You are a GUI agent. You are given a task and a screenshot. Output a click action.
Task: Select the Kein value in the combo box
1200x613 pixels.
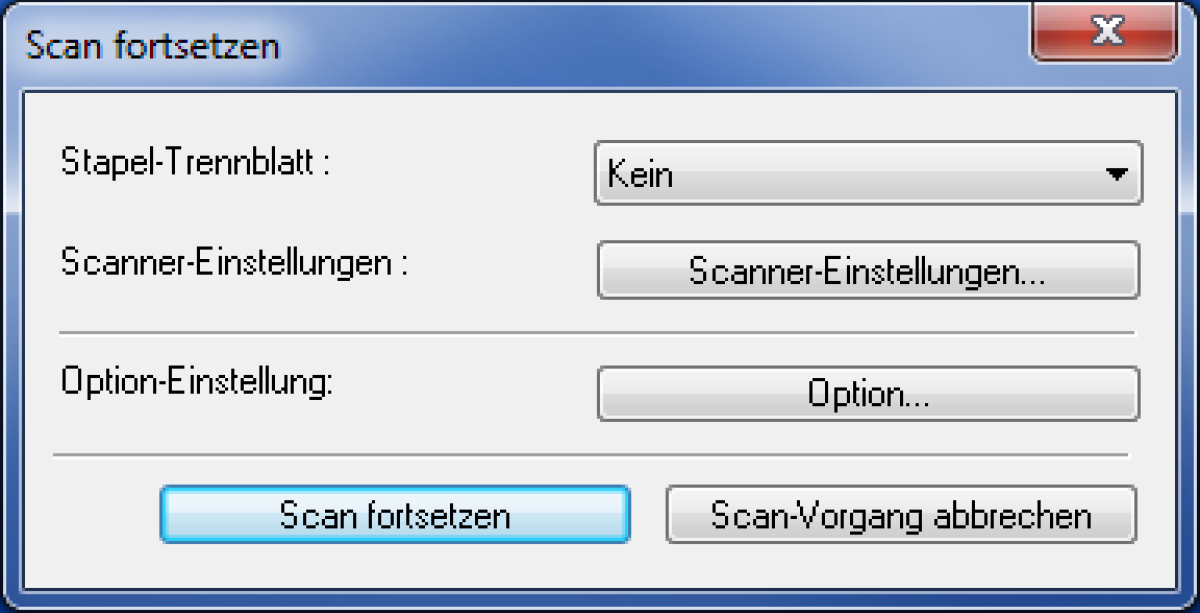pos(641,176)
